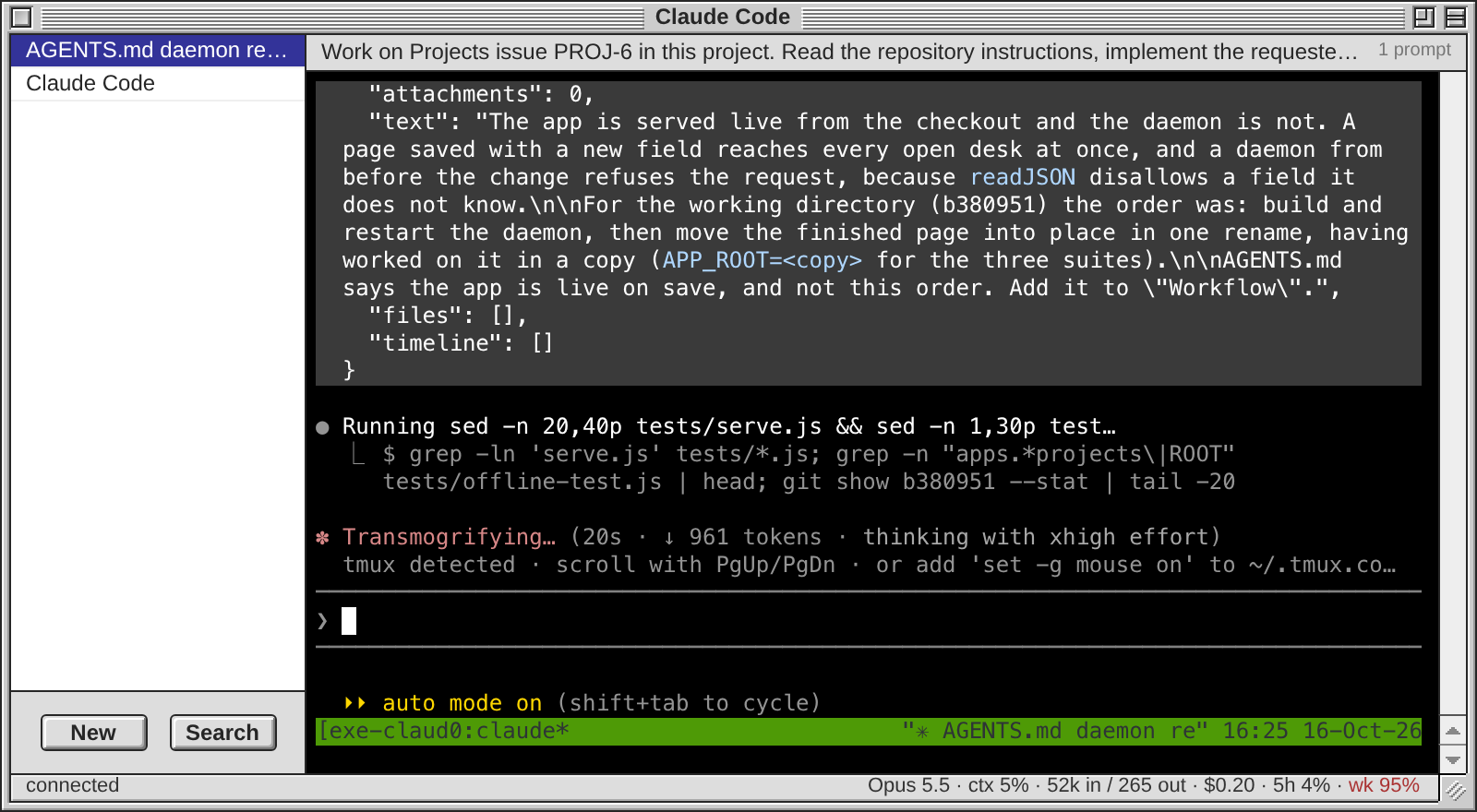Image resolution: width=1477 pixels, height=812 pixels.
Task: Click the APP_ROOT=<copy> highlighted text
Action: pyautogui.click(x=763, y=260)
